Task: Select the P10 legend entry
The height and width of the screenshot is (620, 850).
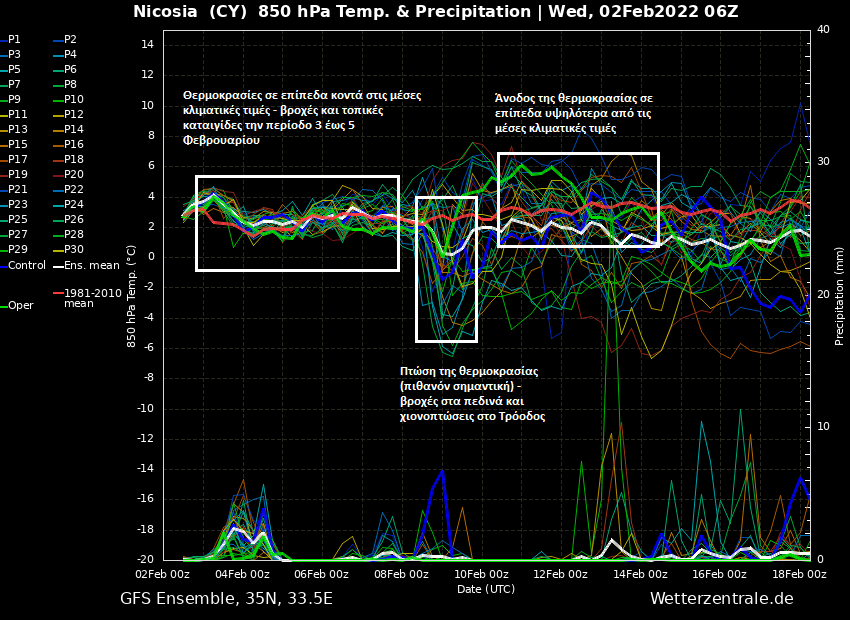Action: pyautogui.click(x=73, y=99)
